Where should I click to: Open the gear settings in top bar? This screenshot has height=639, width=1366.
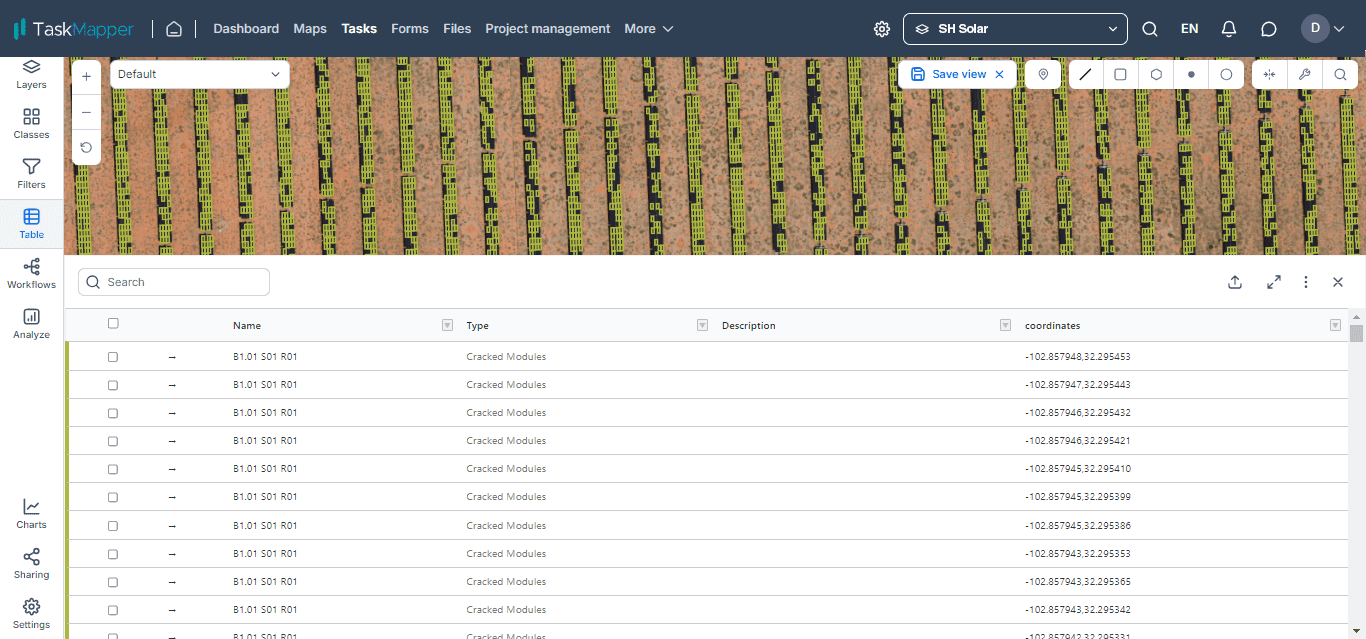tap(882, 29)
